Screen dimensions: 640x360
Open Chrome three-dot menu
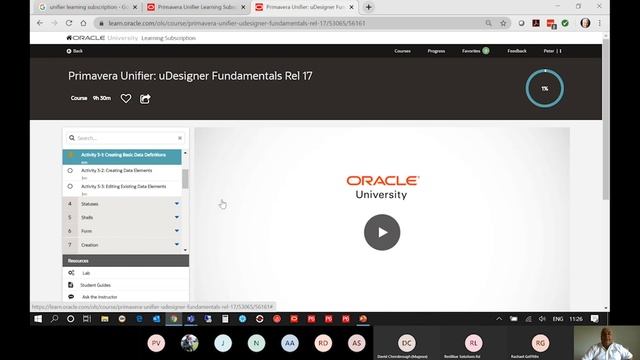[x=599, y=23]
